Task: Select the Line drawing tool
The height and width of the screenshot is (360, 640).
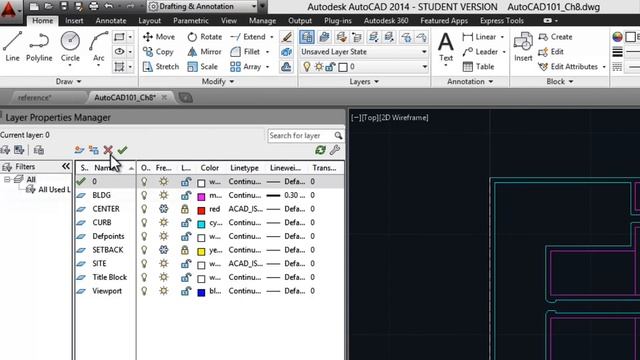Action: coord(12,46)
